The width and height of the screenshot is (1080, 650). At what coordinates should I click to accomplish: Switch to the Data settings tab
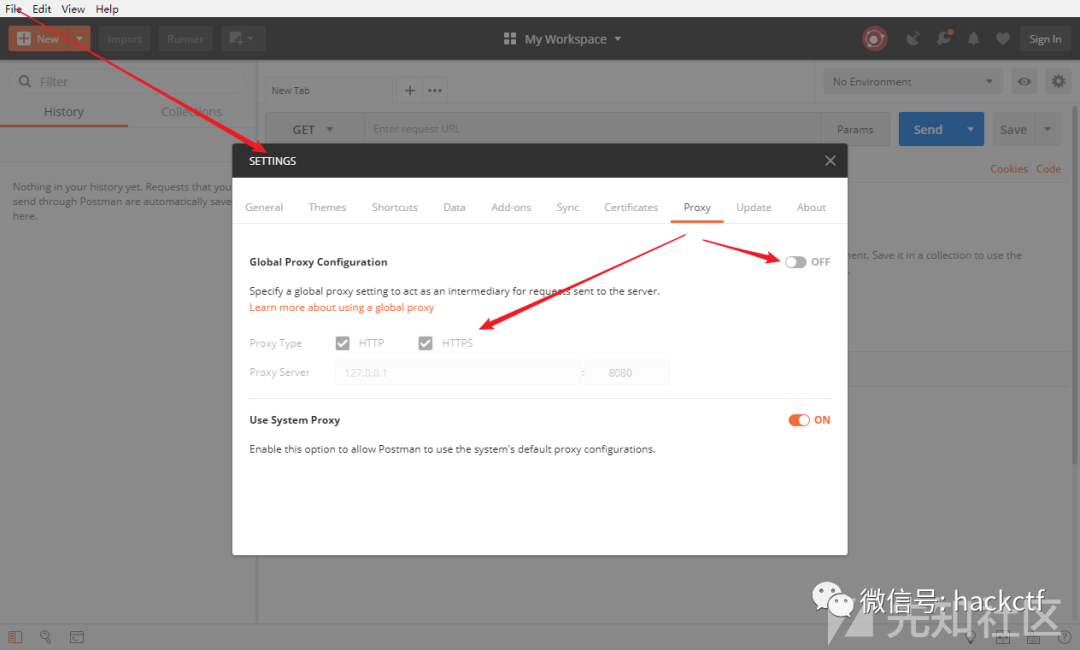click(454, 207)
